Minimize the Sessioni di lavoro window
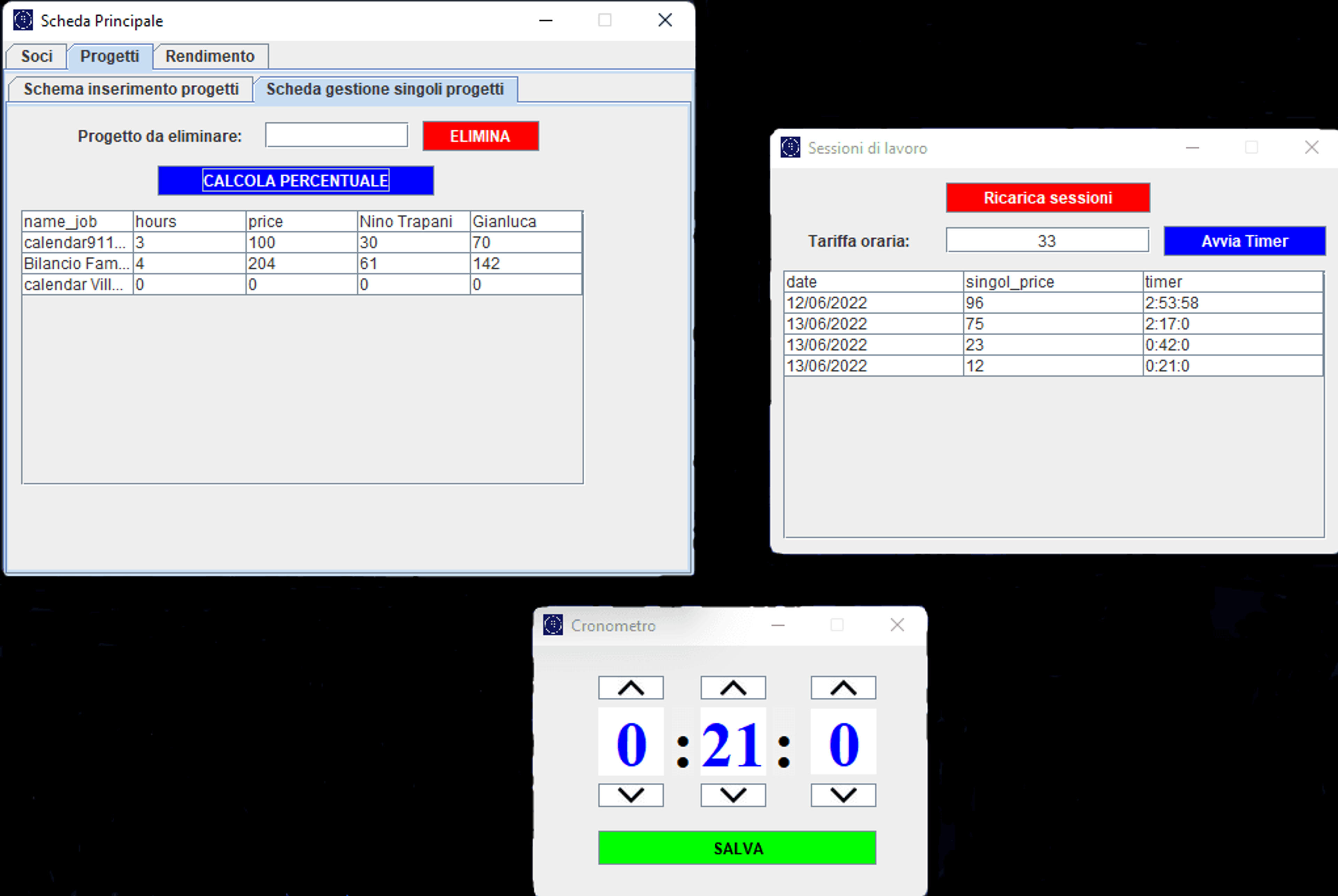 (x=1192, y=147)
